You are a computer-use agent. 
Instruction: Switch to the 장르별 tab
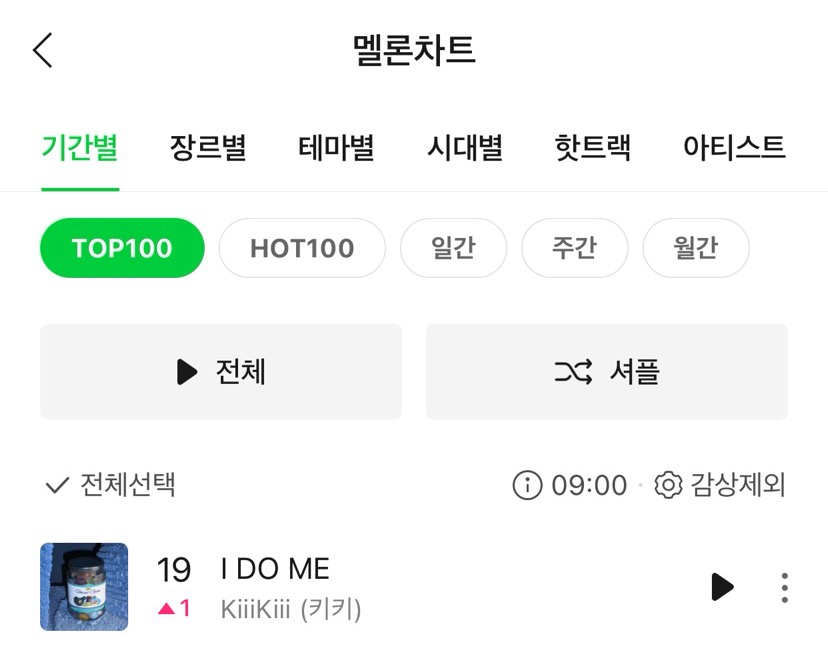point(208,148)
